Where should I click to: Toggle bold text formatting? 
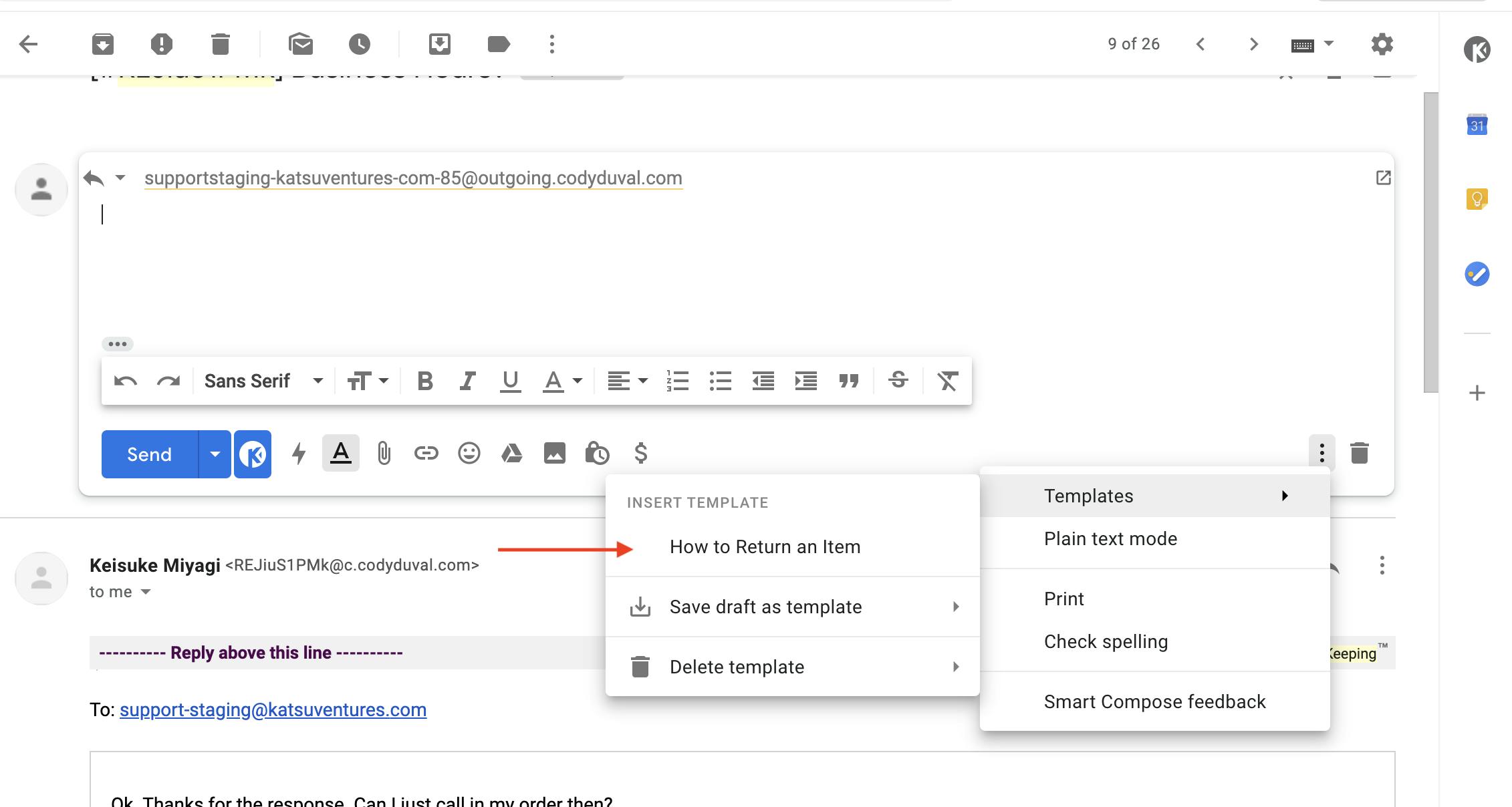click(x=424, y=380)
